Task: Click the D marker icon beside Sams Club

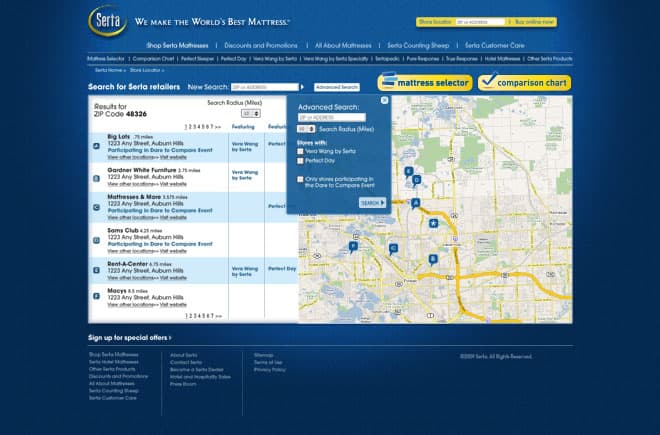Action: pos(96,240)
